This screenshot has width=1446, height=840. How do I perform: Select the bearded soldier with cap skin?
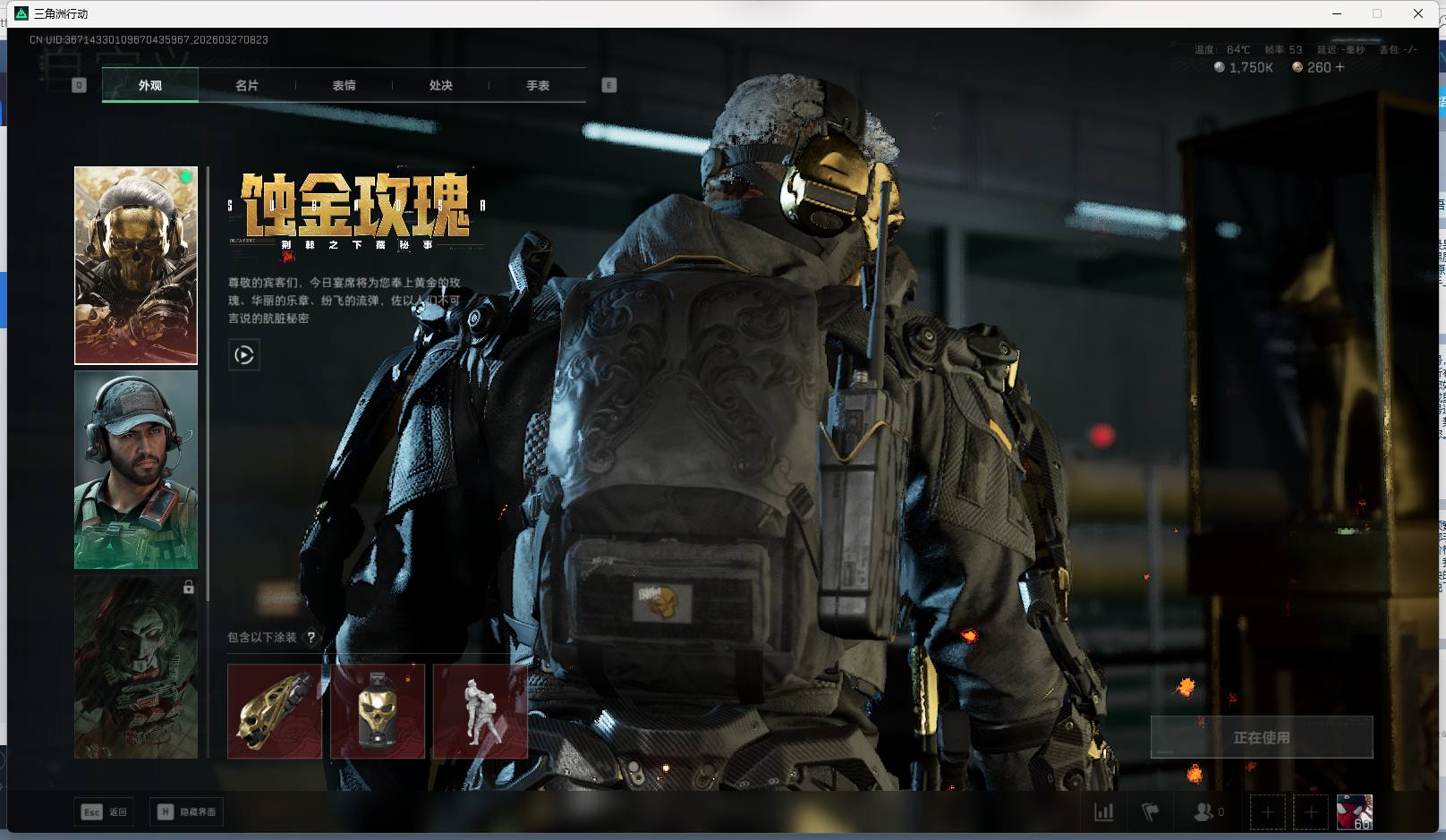point(136,470)
